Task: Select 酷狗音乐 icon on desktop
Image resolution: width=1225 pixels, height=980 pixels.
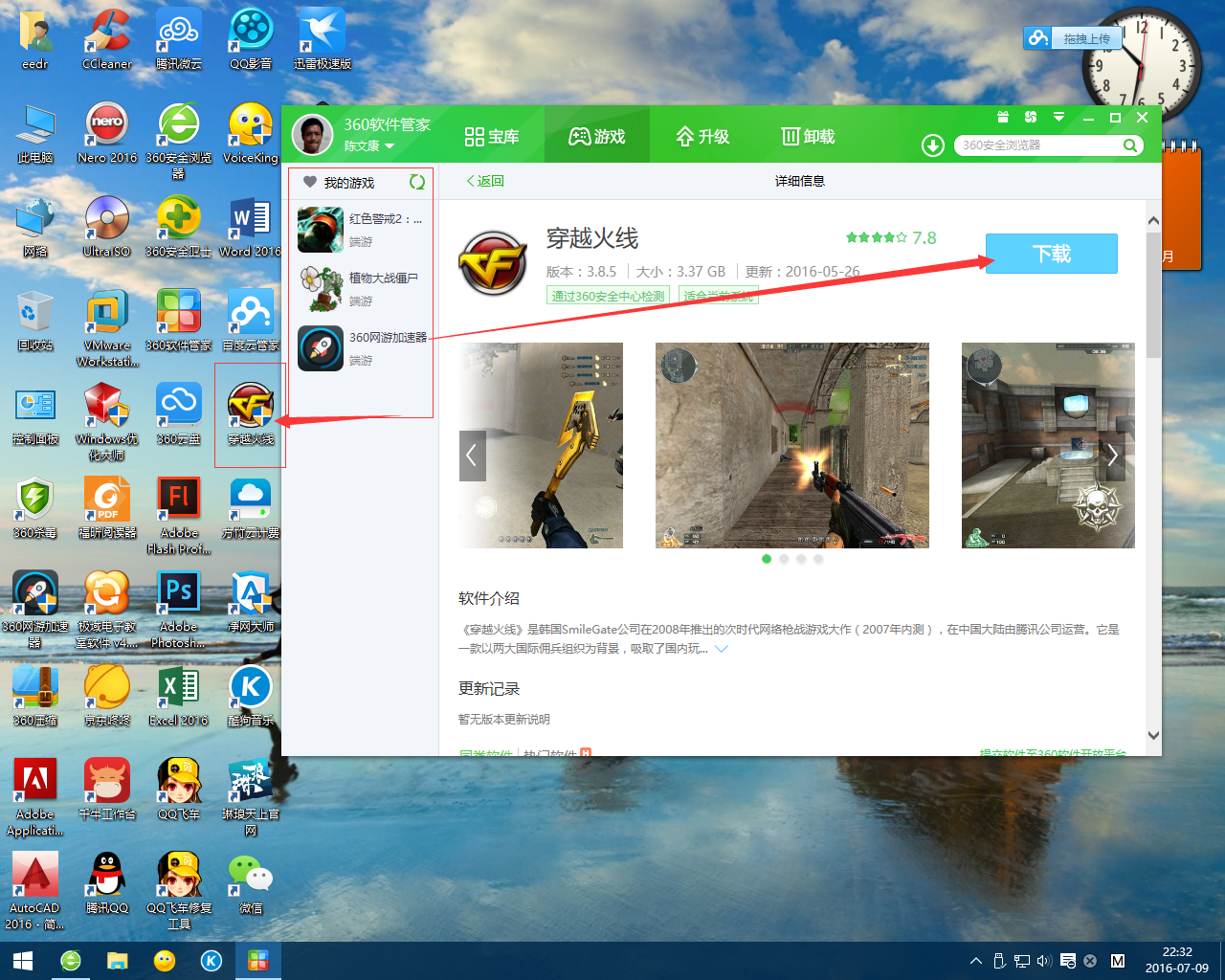Action: click(x=251, y=696)
